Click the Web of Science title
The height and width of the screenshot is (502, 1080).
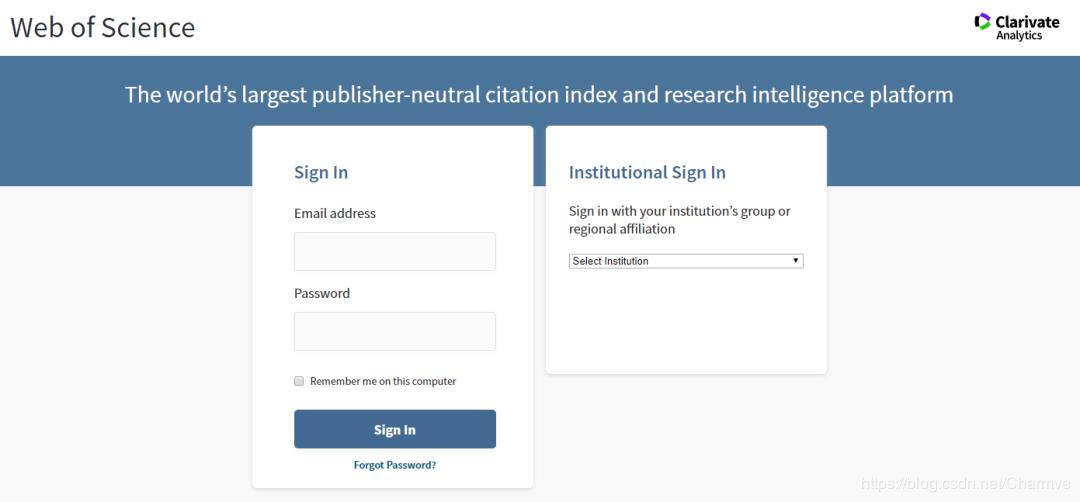pos(103,27)
